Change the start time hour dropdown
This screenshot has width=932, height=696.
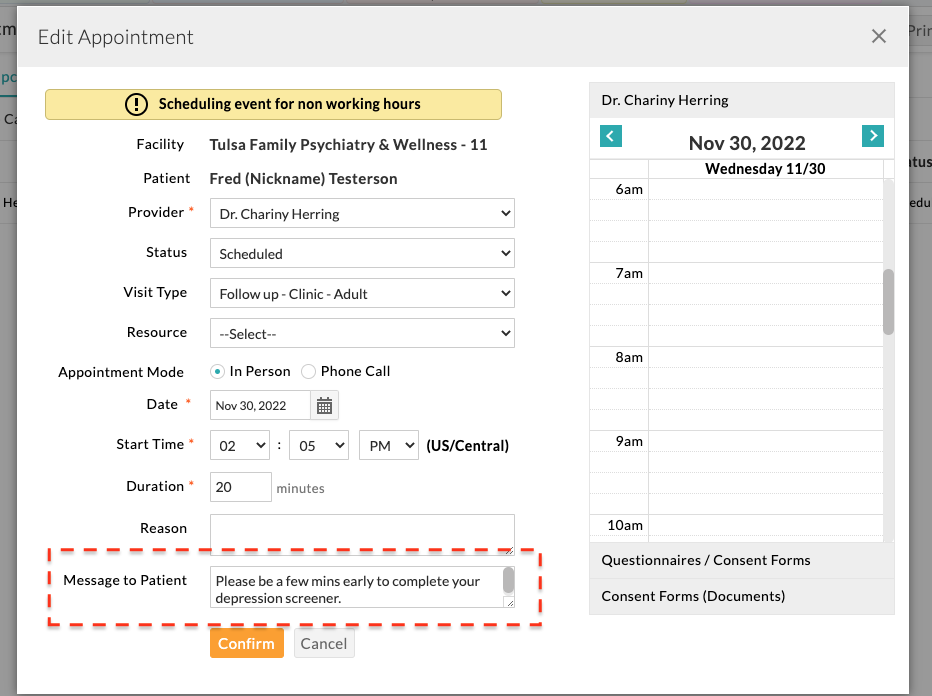240,446
